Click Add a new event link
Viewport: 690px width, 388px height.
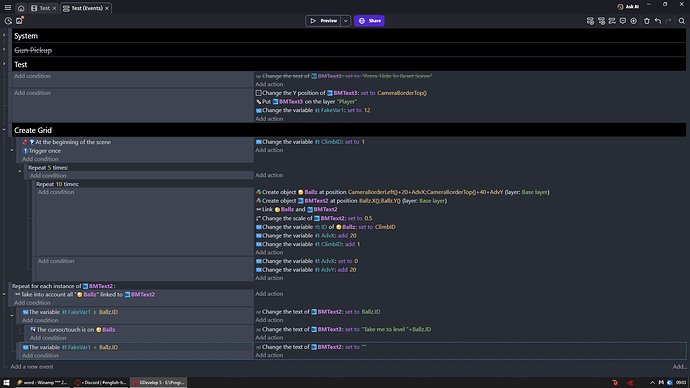click(32, 366)
